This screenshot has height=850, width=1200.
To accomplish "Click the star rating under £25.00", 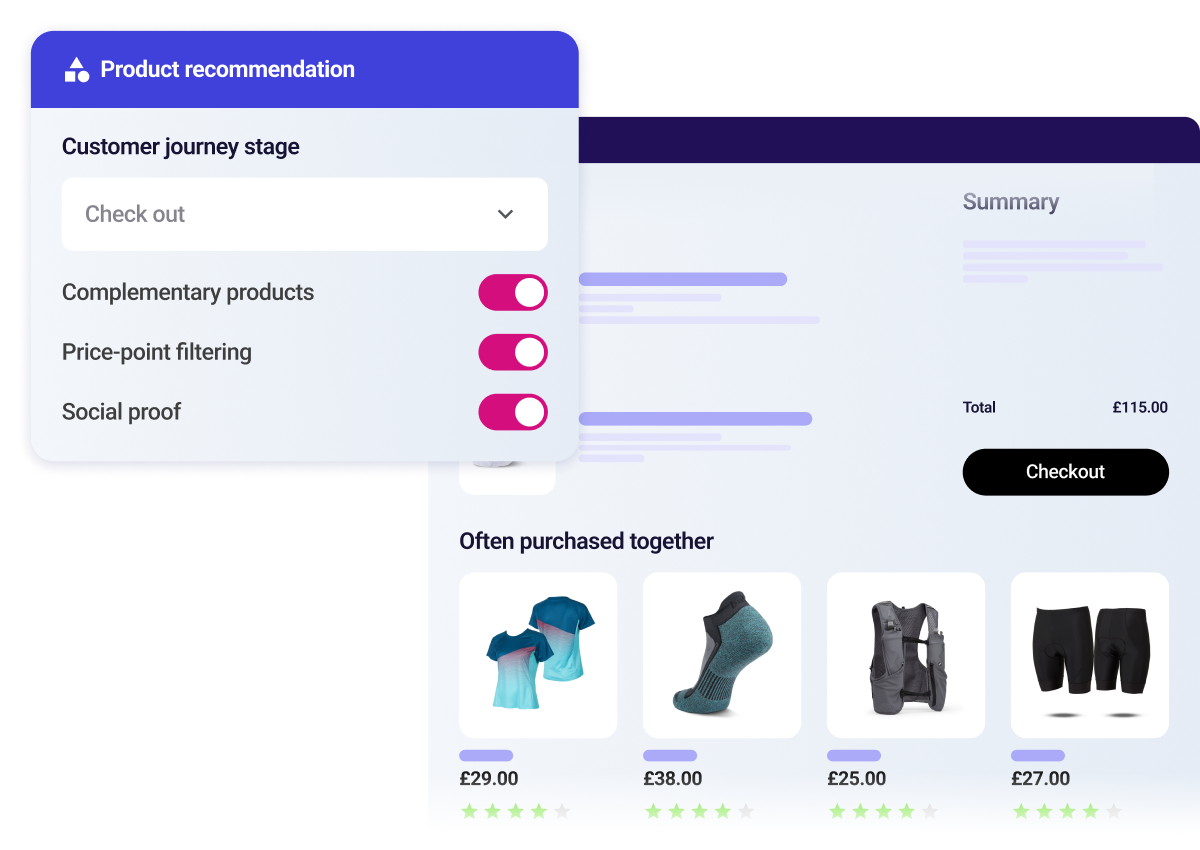I will coord(883,811).
